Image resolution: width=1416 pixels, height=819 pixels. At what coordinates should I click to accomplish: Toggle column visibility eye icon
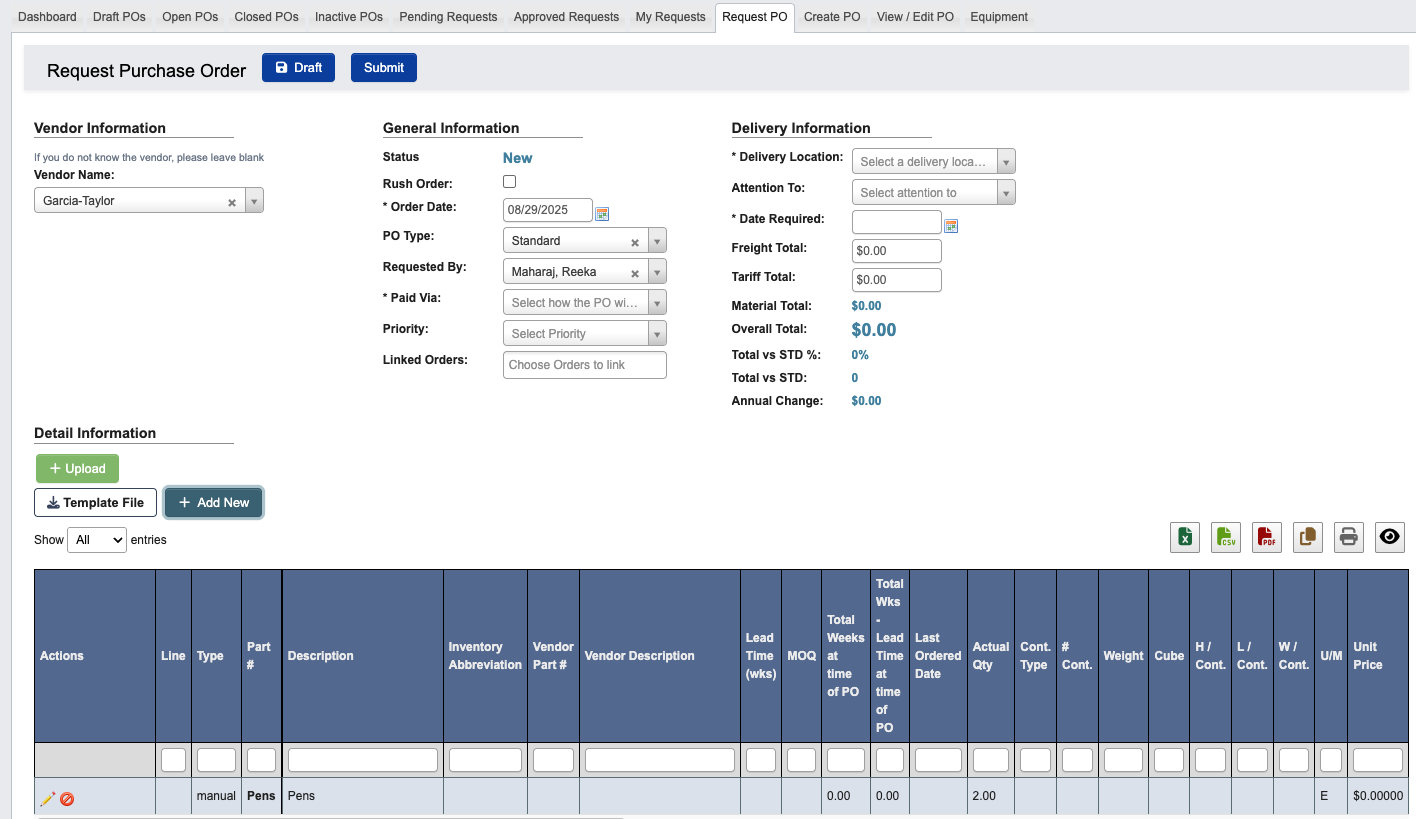click(1390, 537)
